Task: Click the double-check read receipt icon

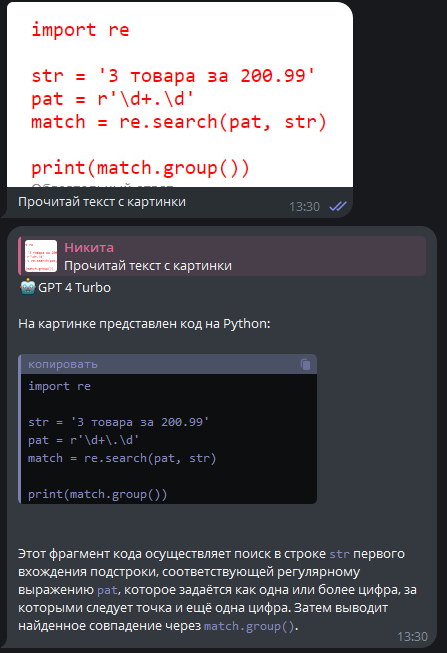Action: (338, 206)
